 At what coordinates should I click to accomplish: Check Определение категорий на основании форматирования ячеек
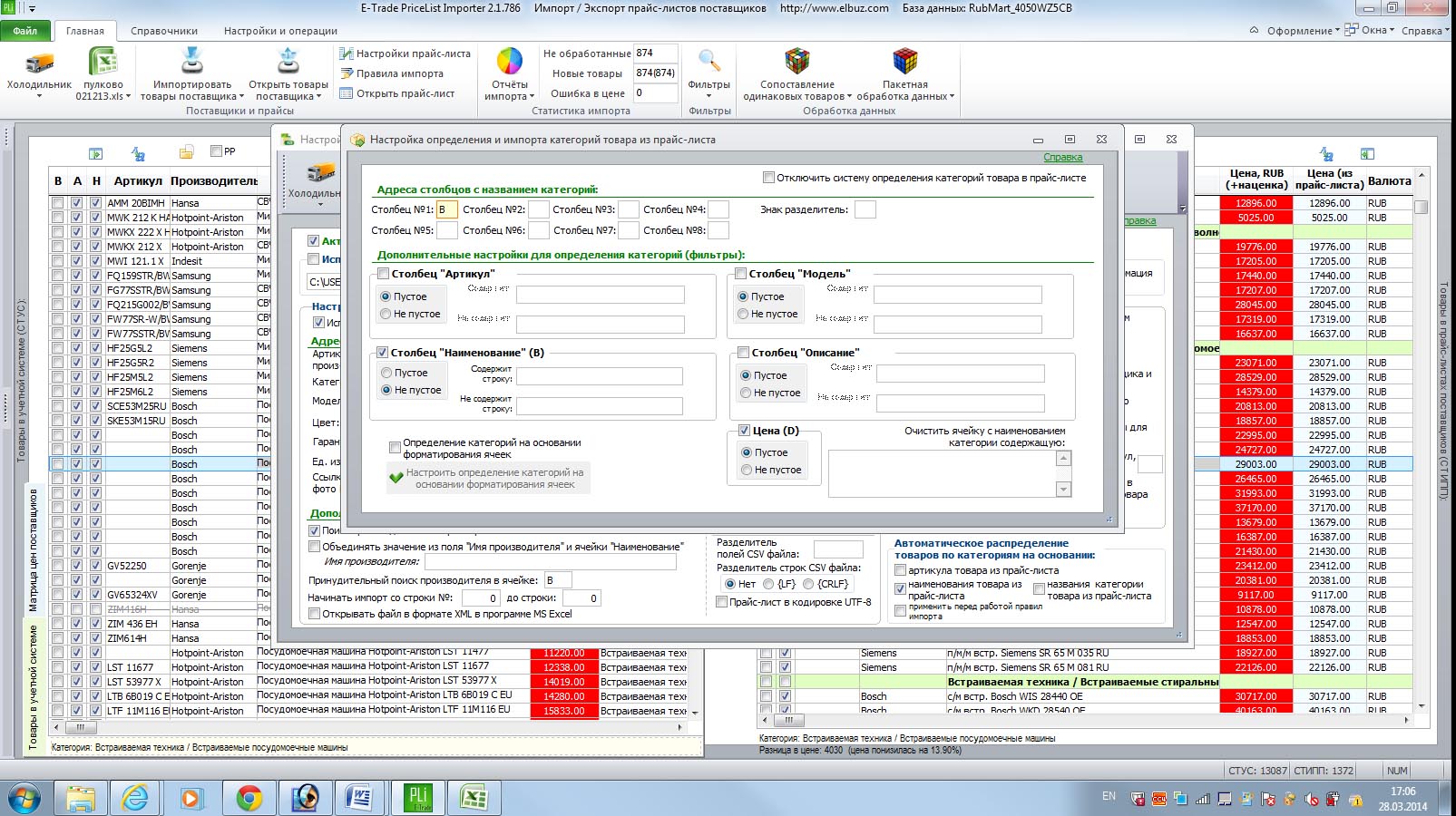[395, 447]
